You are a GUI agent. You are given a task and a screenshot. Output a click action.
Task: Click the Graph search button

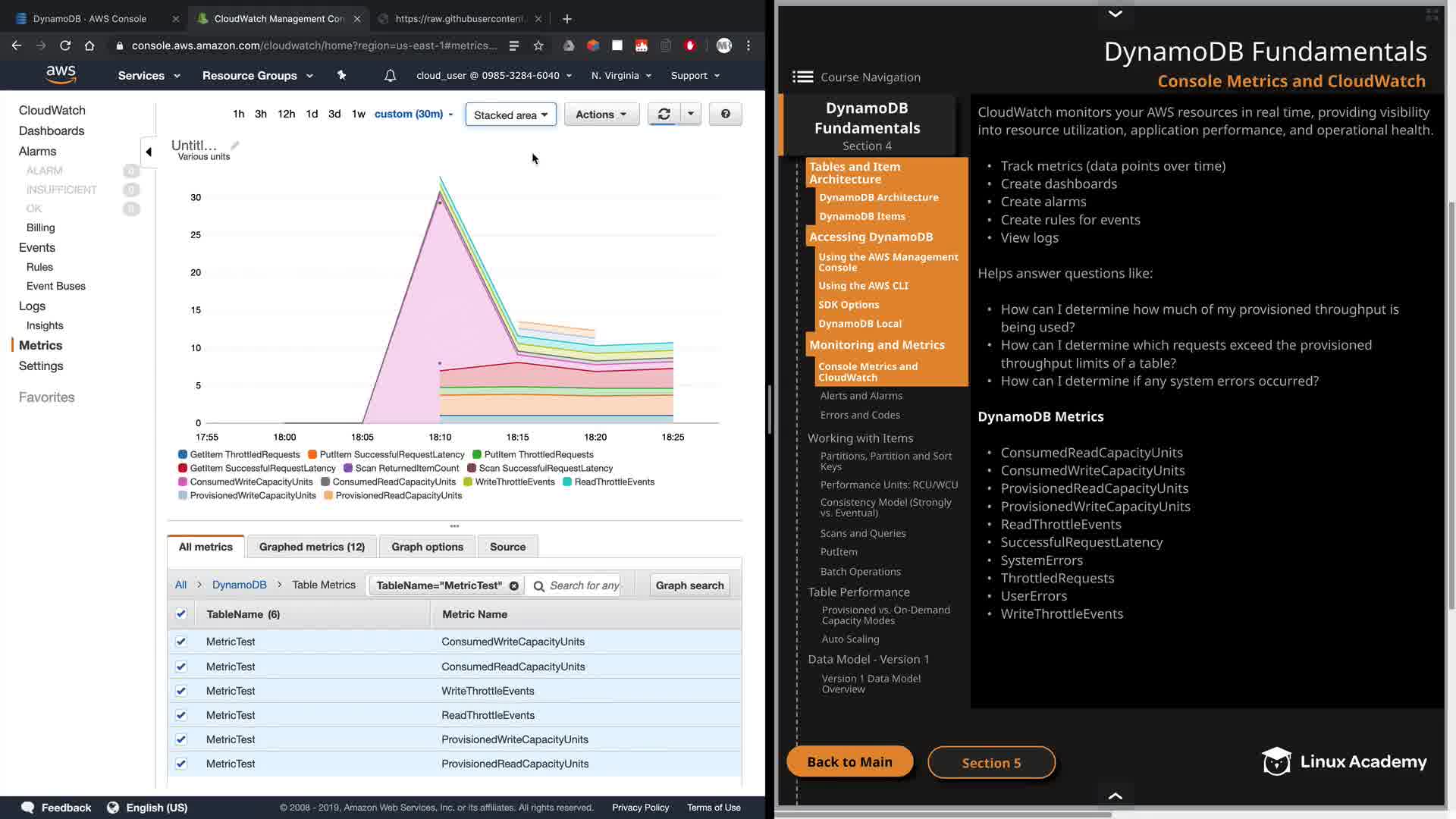point(689,585)
